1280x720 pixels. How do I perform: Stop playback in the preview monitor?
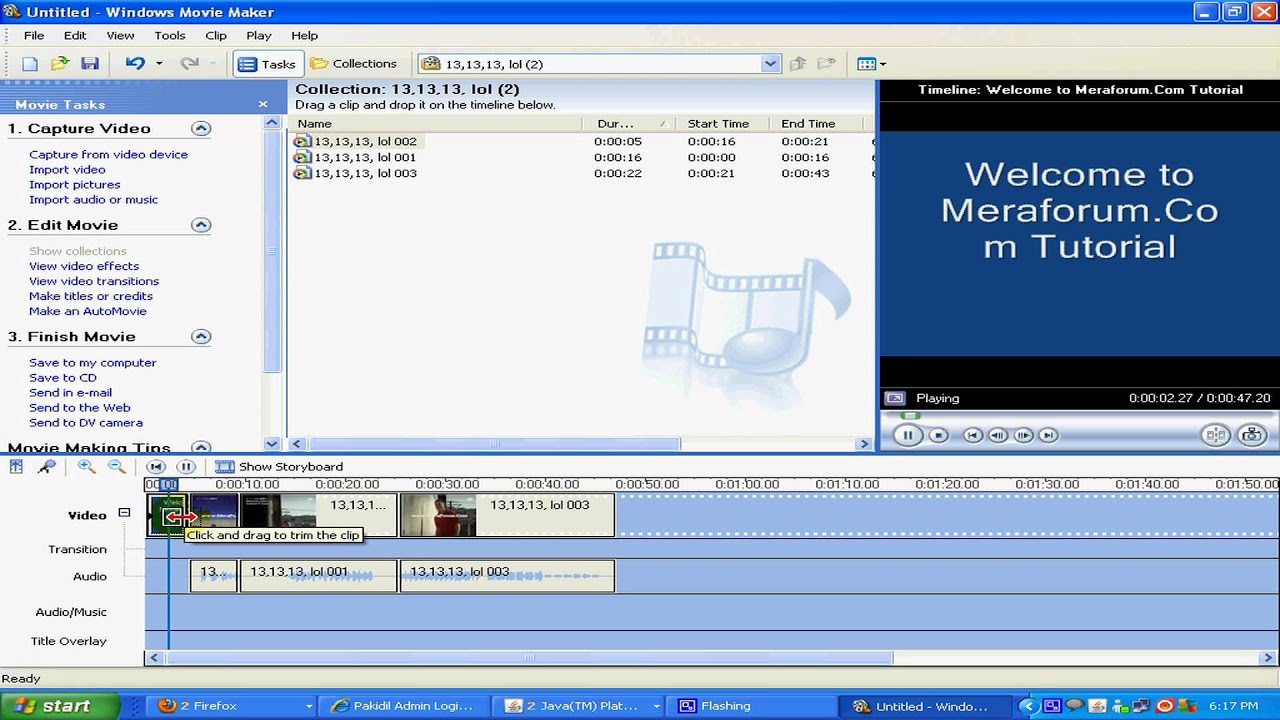[x=938, y=435]
